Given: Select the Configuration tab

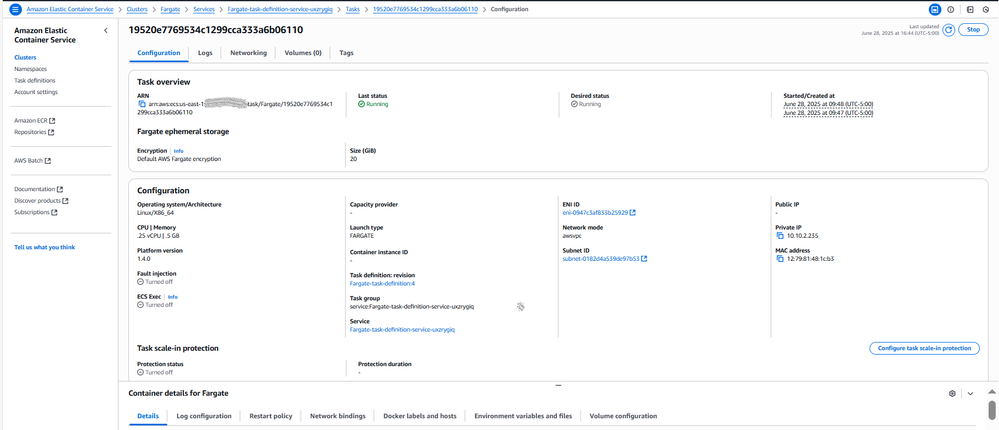Looking at the screenshot, I should (159, 53).
